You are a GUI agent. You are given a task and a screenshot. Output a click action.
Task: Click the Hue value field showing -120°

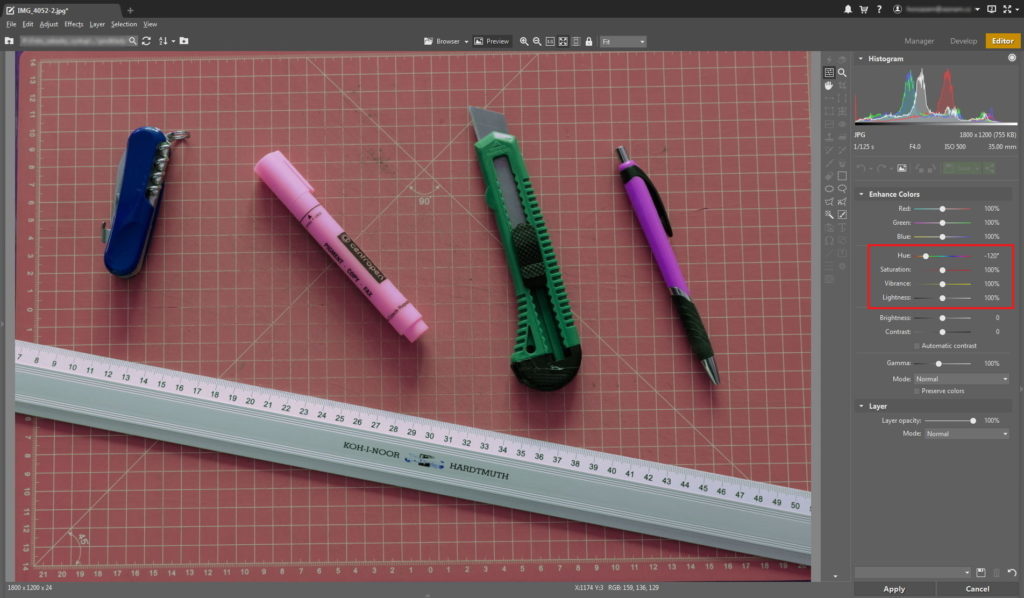pyautogui.click(x=992, y=256)
